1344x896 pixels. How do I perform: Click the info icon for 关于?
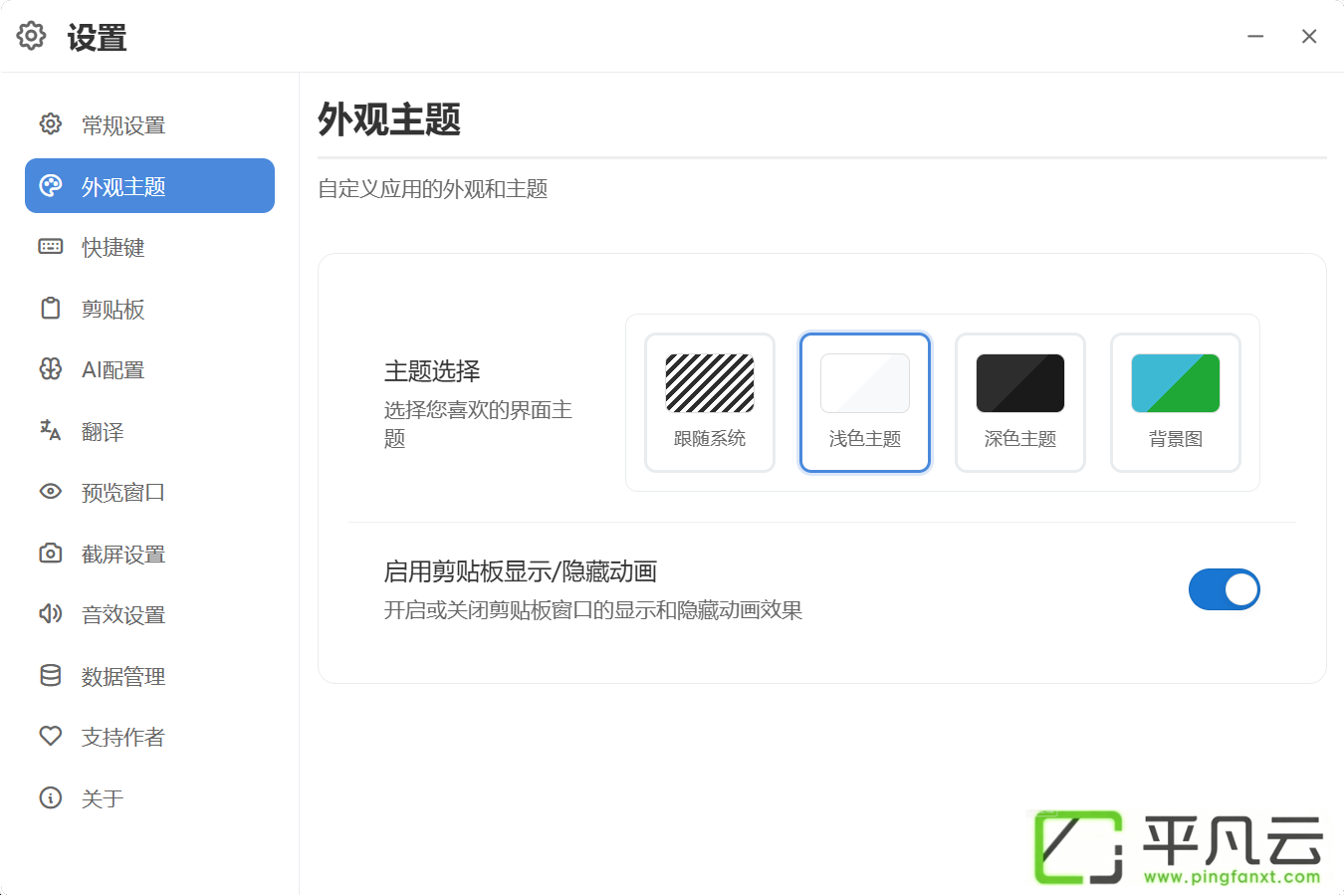pos(51,797)
